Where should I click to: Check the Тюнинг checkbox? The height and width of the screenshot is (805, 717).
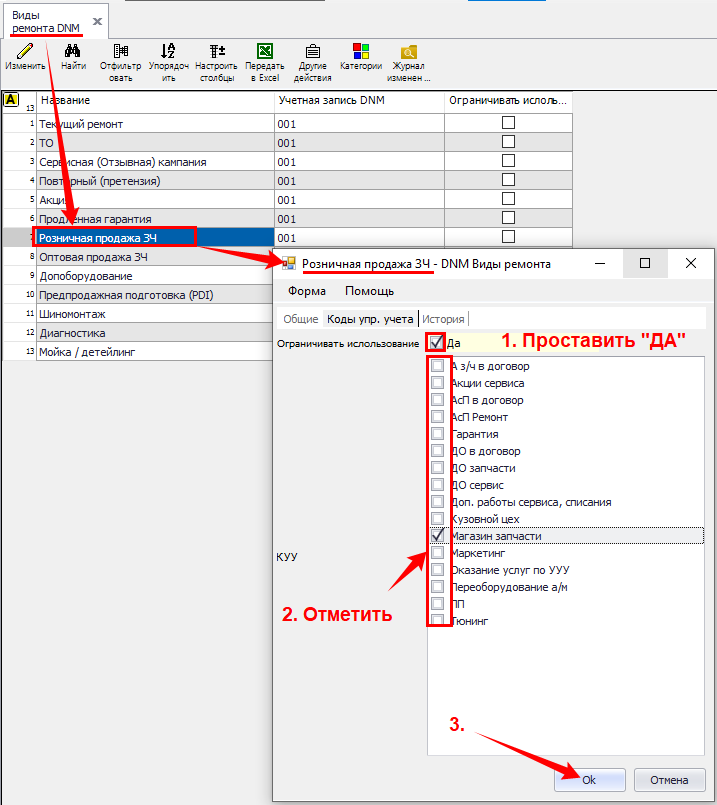click(437, 621)
